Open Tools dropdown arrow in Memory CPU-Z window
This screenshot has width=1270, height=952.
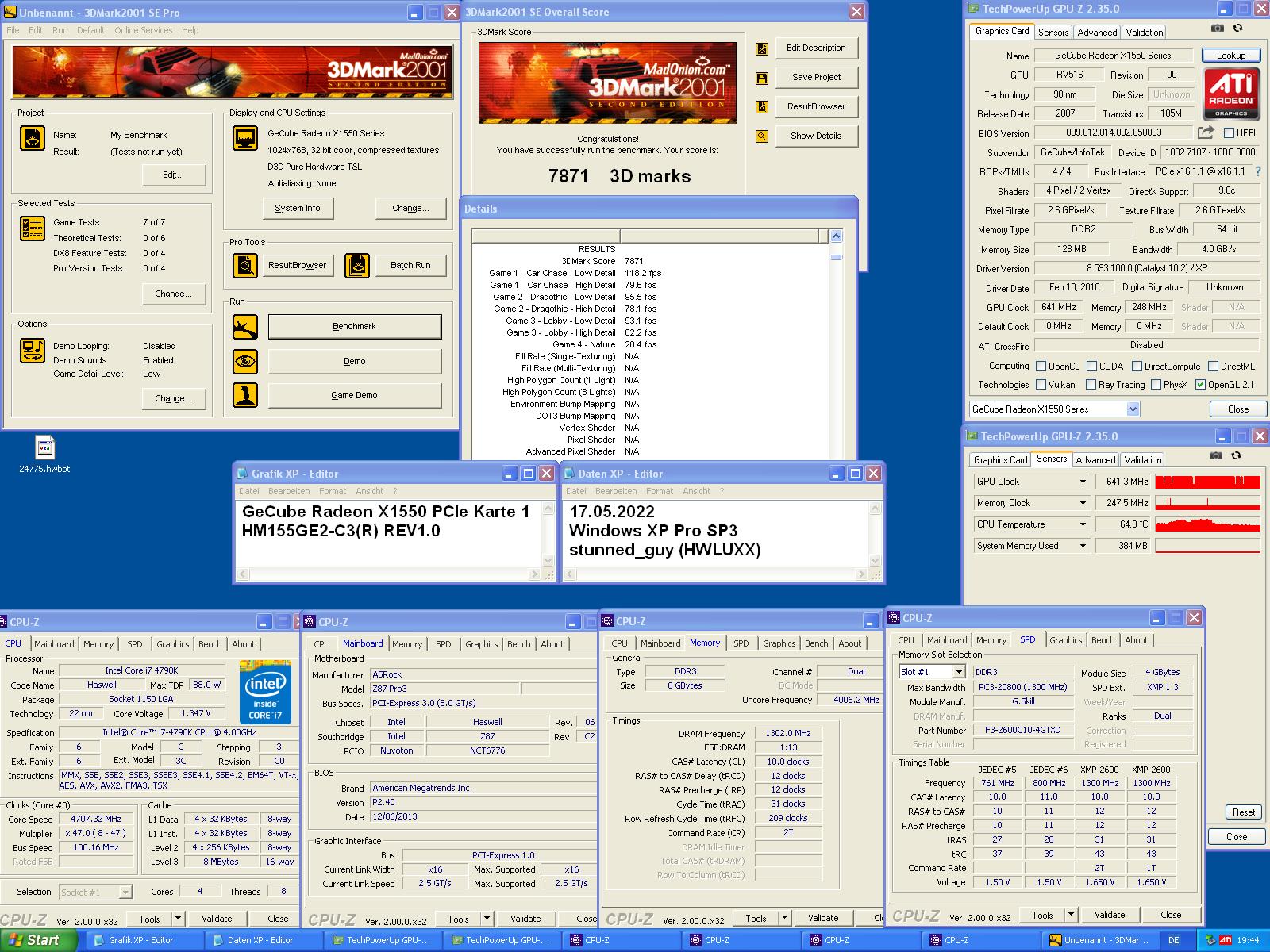tap(784, 918)
